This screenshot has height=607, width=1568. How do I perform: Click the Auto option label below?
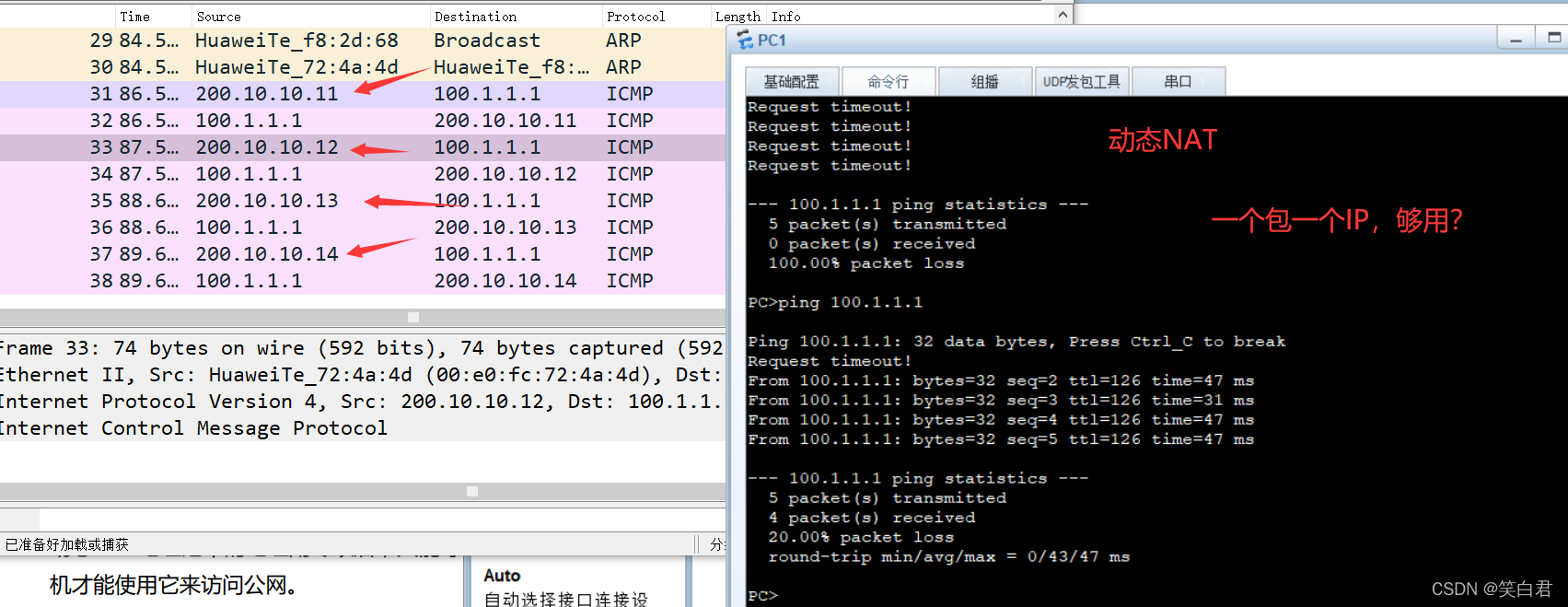(x=502, y=576)
